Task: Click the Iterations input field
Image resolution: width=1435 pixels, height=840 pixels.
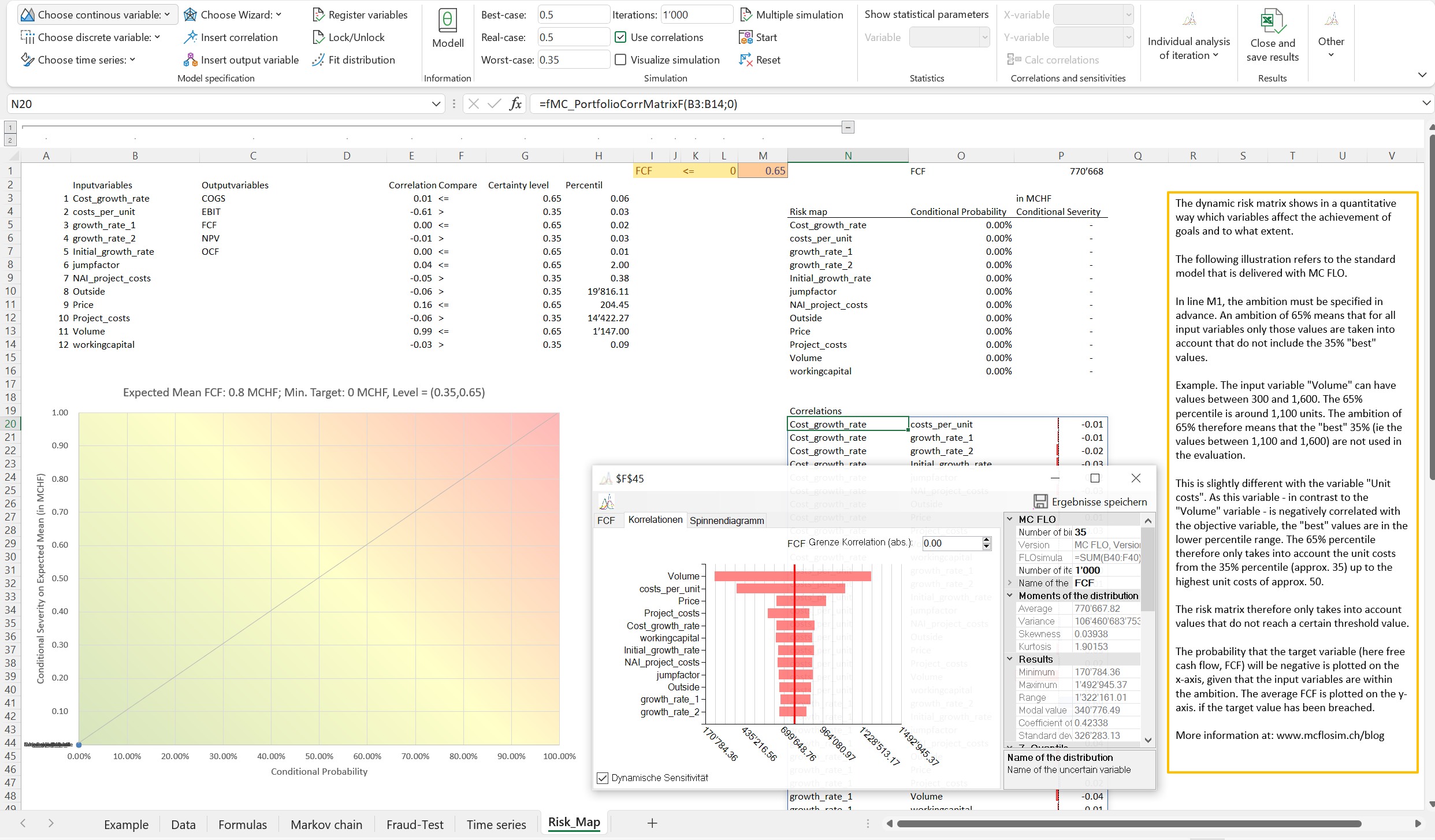Action: (696, 14)
